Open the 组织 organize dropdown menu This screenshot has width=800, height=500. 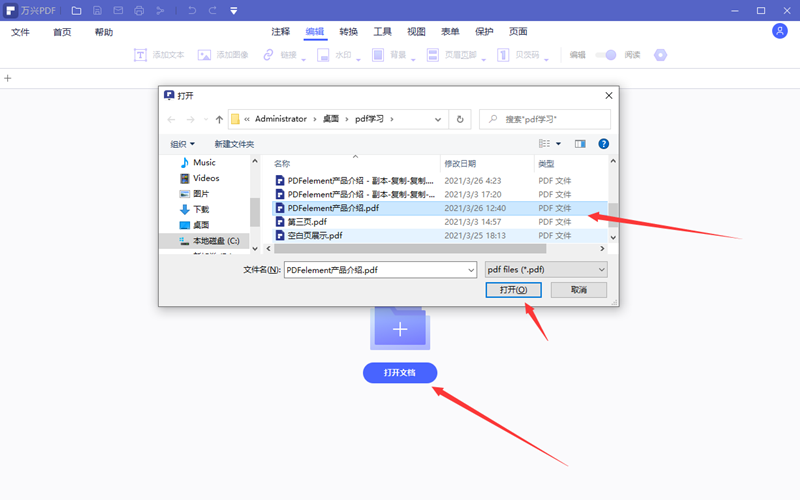point(182,144)
